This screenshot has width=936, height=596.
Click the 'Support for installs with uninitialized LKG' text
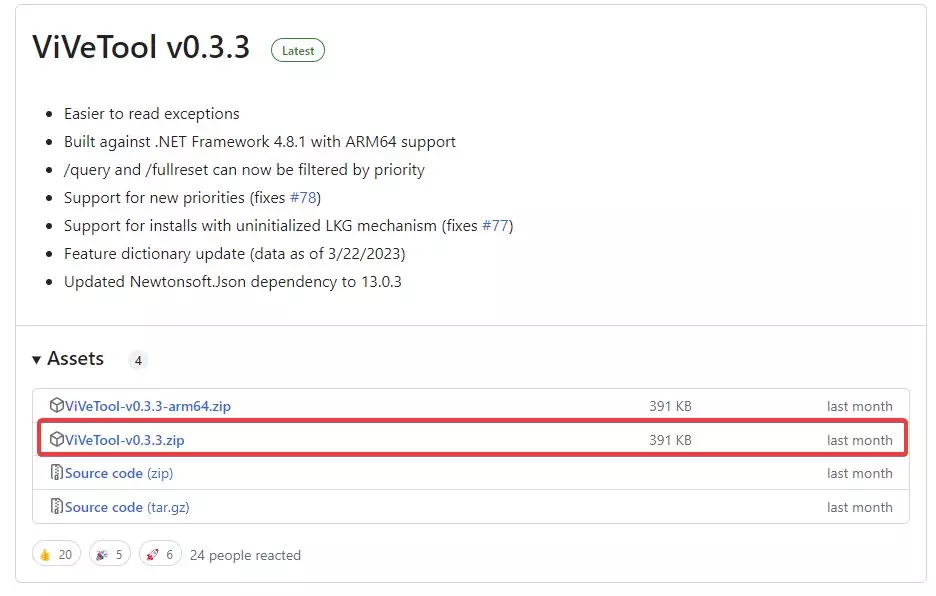288,226
